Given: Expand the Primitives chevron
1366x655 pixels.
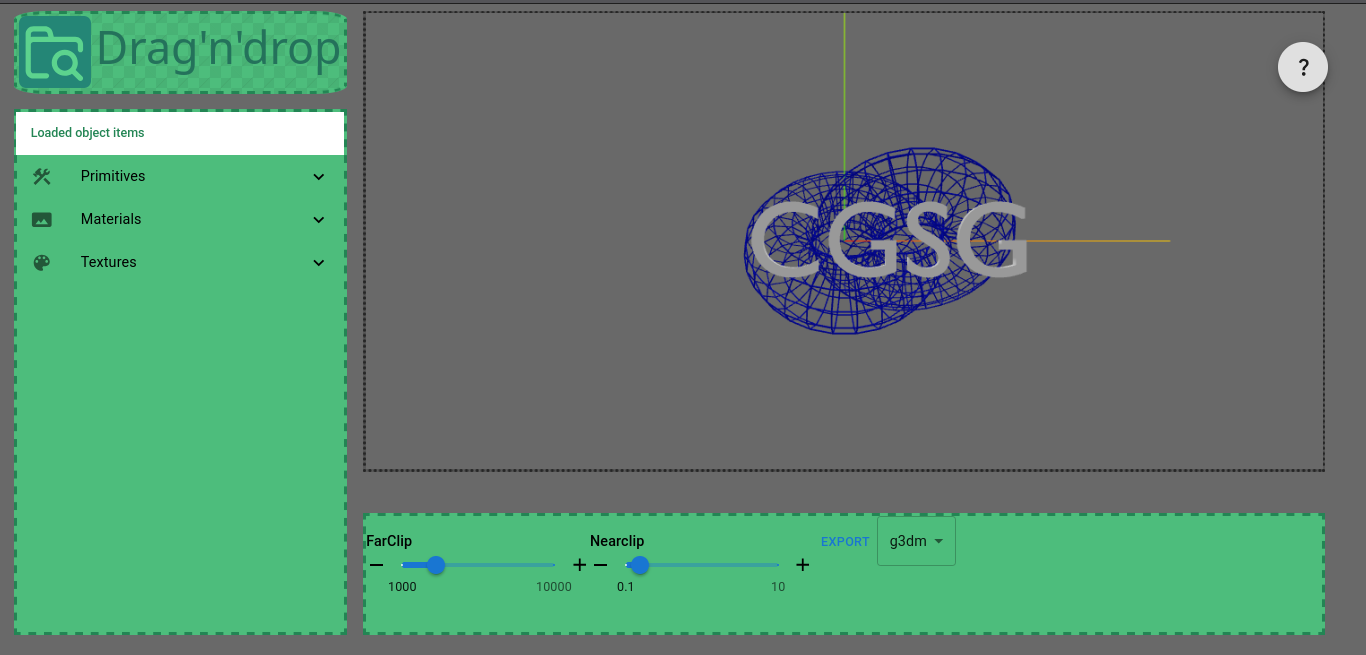Looking at the screenshot, I should [x=319, y=176].
